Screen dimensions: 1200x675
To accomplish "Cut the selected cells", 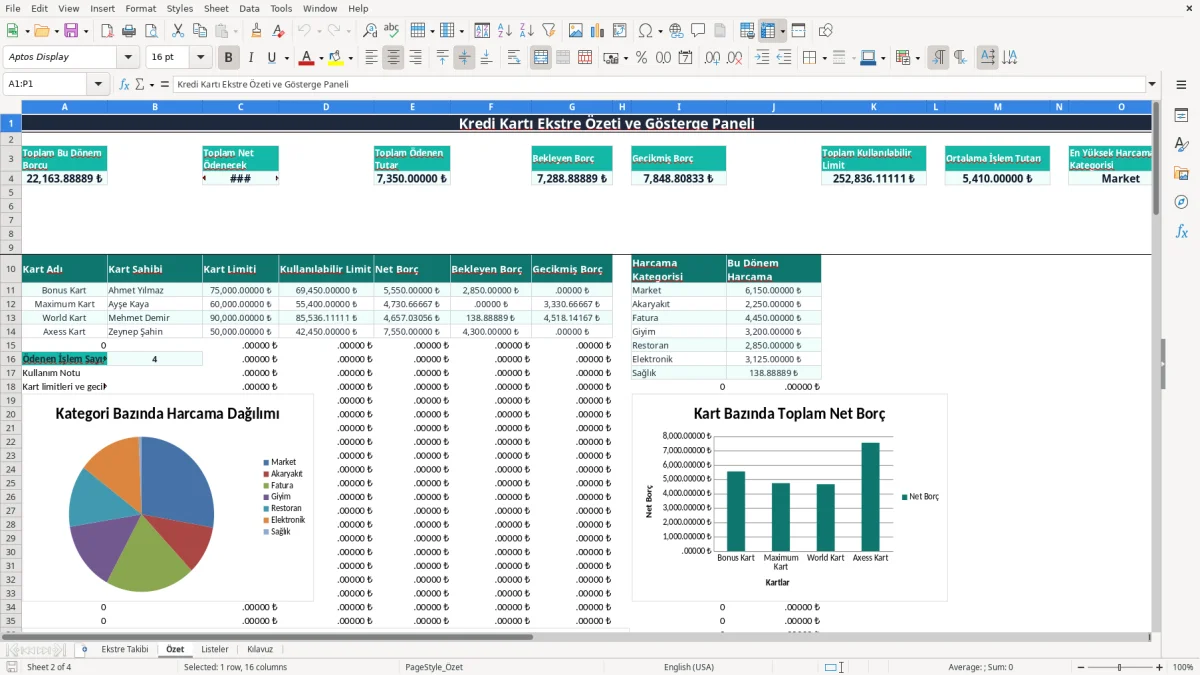I will (x=177, y=31).
